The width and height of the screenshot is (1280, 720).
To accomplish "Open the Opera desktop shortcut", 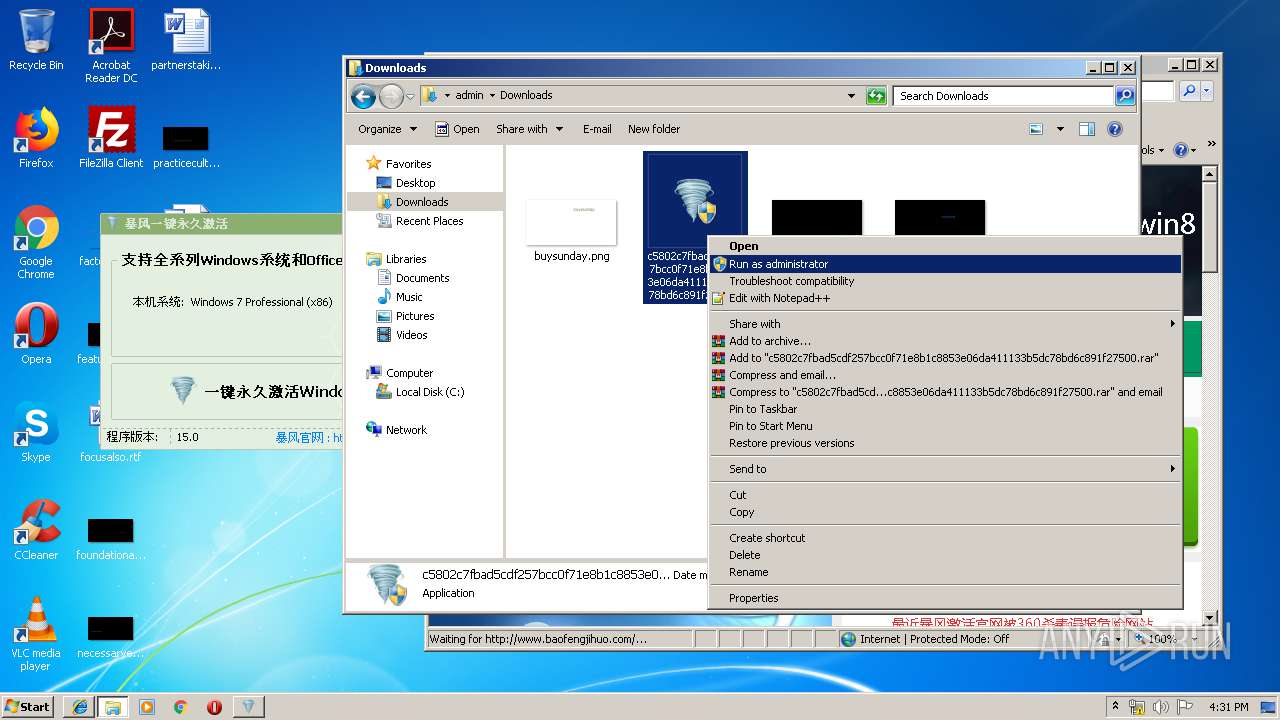I will point(36,333).
